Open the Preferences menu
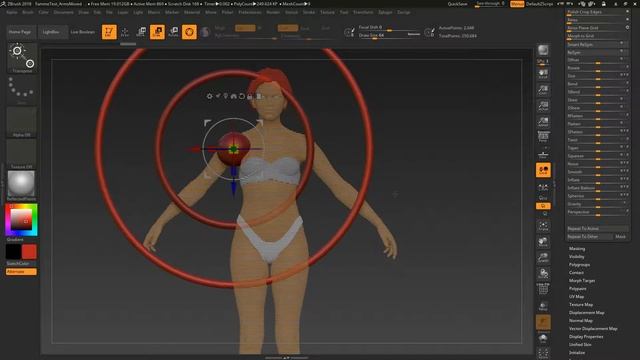The height and width of the screenshot is (360, 640). pos(250,12)
